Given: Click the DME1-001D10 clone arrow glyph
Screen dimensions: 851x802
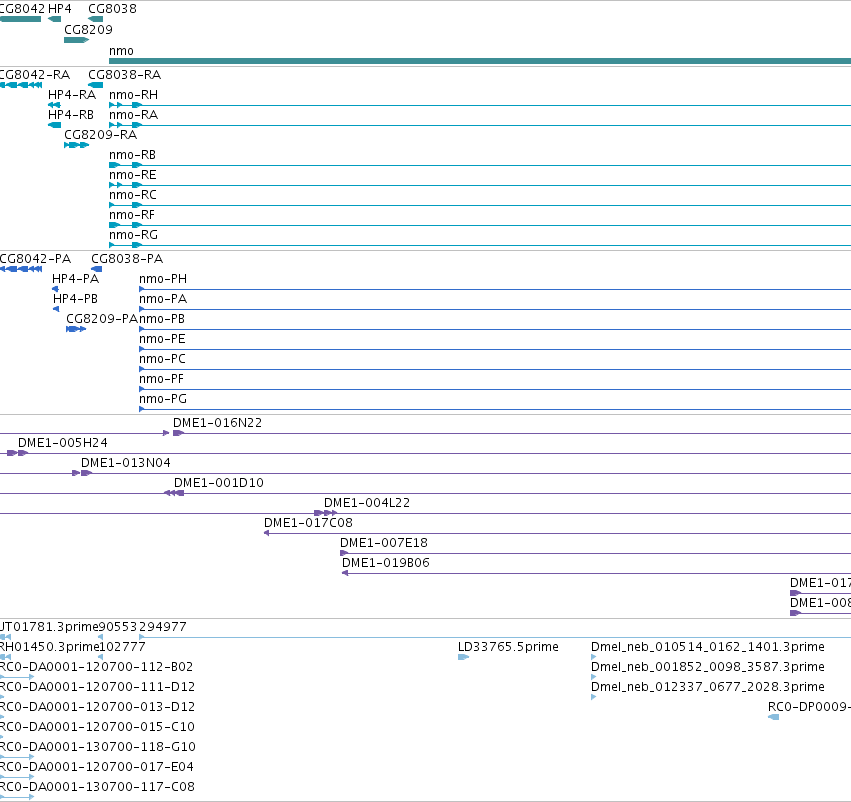Looking at the screenshot, I should click(x=174, y=493).
